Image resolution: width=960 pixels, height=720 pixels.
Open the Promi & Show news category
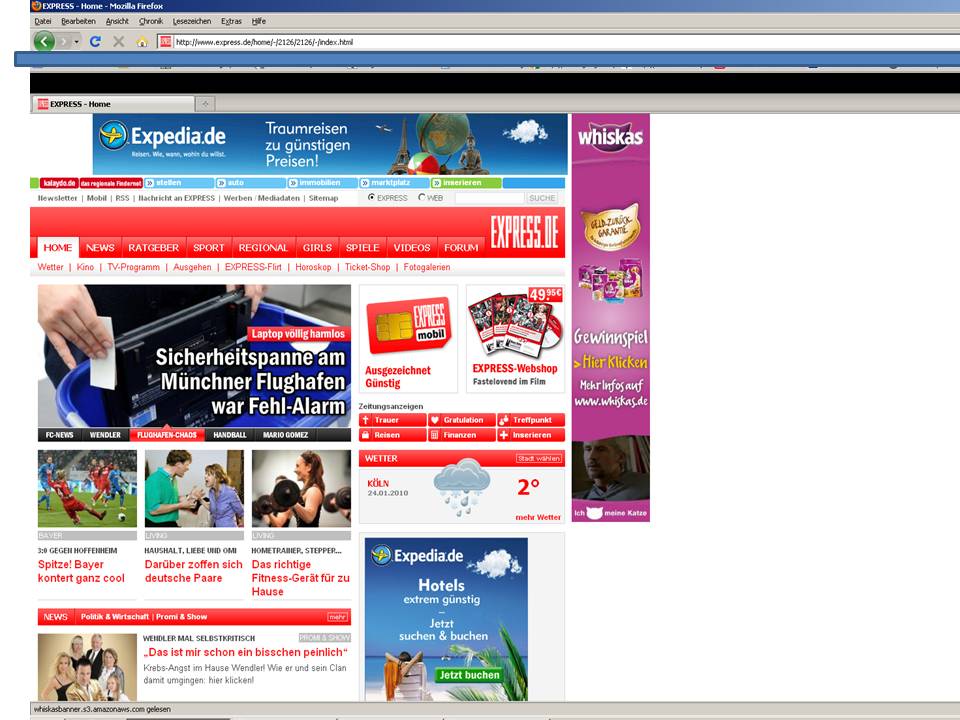click(x=181, y=617)
